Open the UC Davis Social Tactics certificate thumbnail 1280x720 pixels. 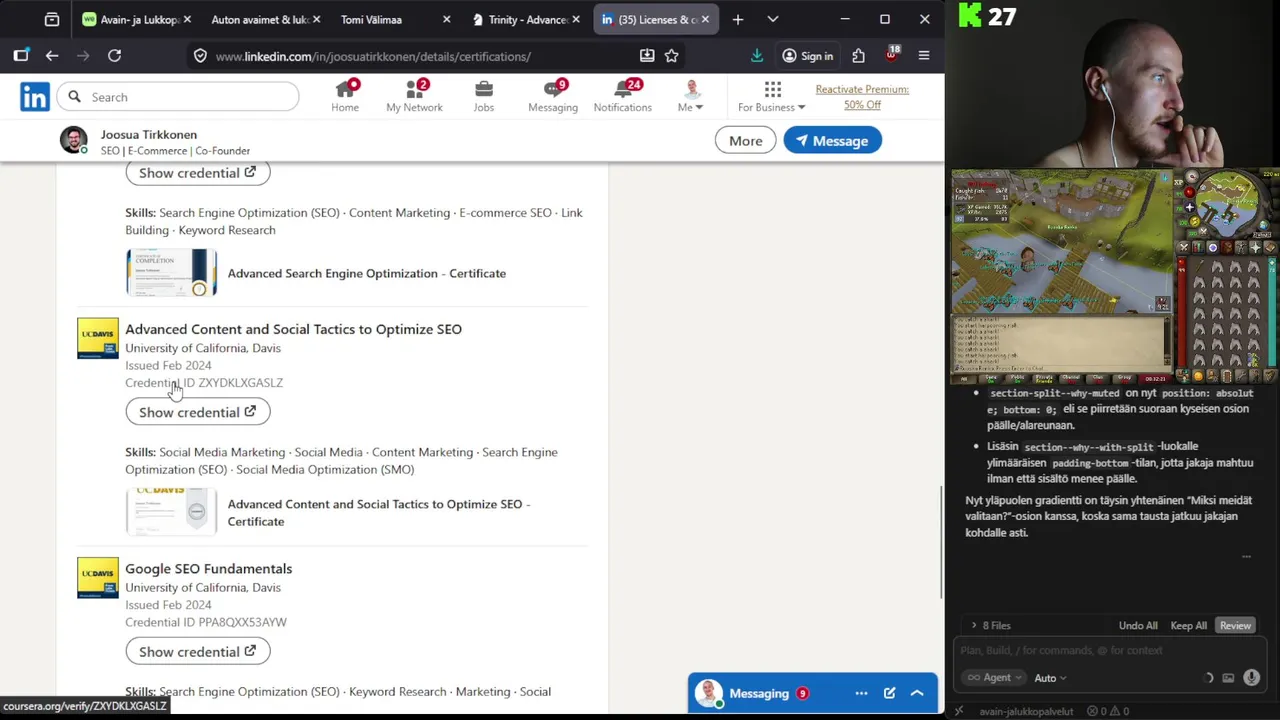coord(171,512)
